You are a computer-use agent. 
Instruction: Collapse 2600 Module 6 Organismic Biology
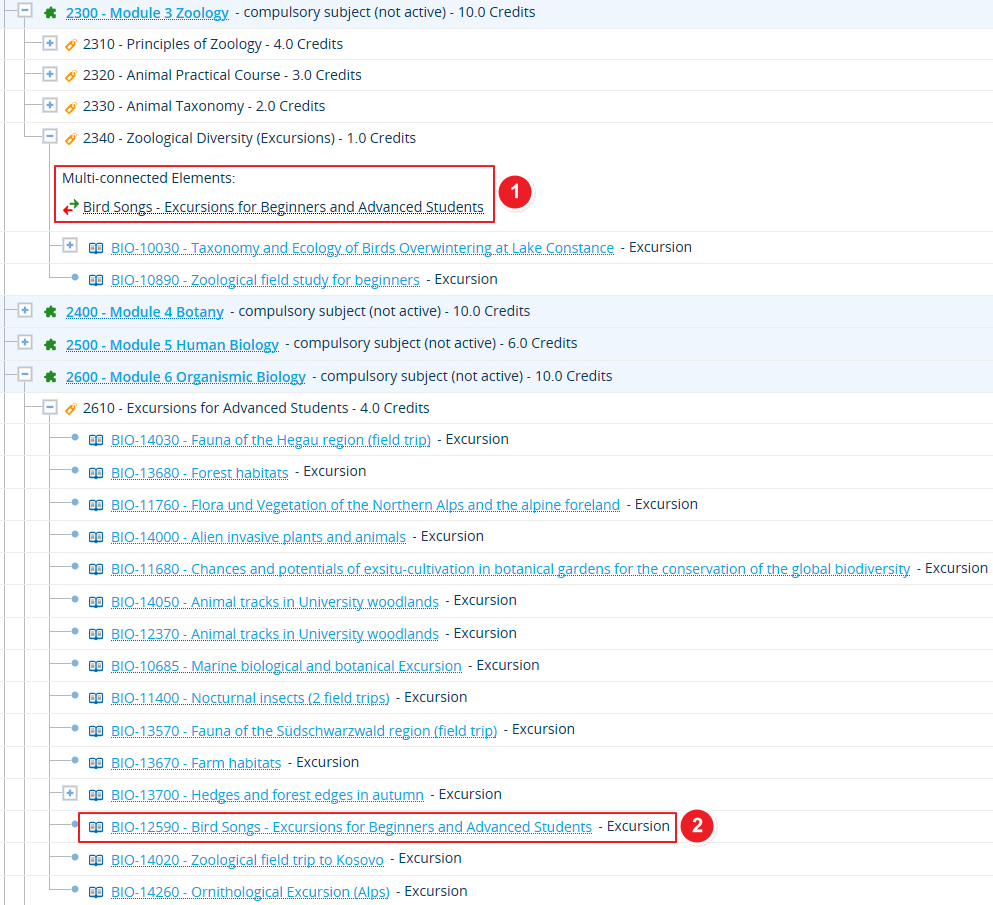(25, 374)
